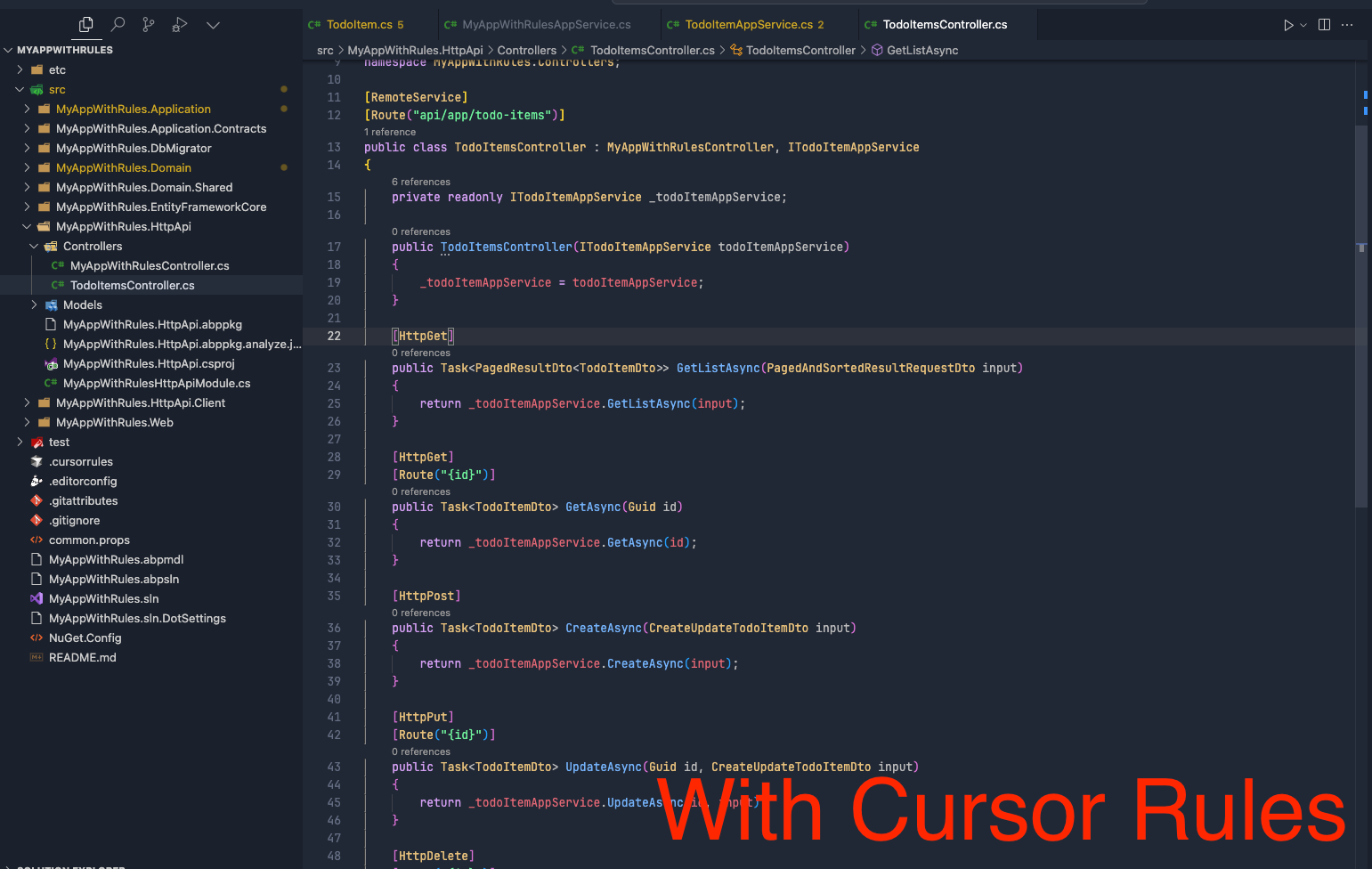Open the Source Control view icon
Viewport: 1372px width, 869px height.
click(149, 25)
